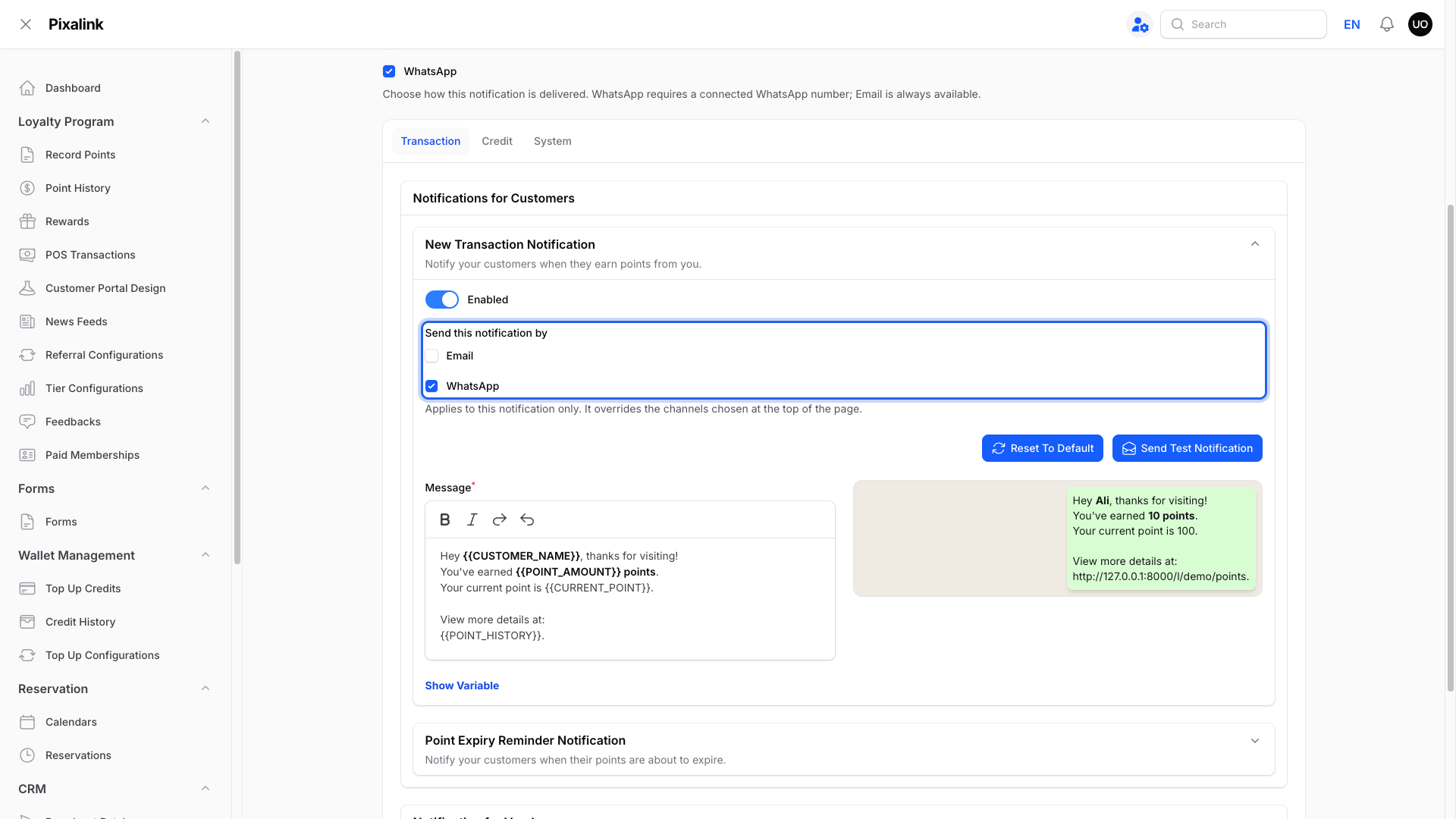Click the undo arrow in message editor
Viewport: 1456px width, 819px height.
(527, 519)
